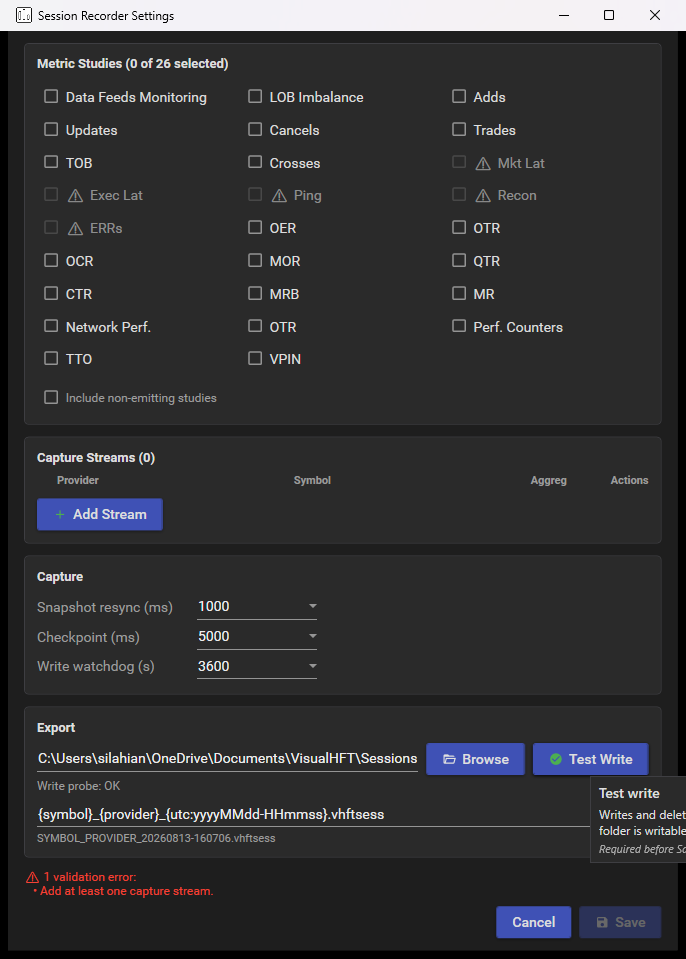686x959 pixels.
Task: Click the 'Snapshot resync (ms)' label
Action: click(105, 607)
